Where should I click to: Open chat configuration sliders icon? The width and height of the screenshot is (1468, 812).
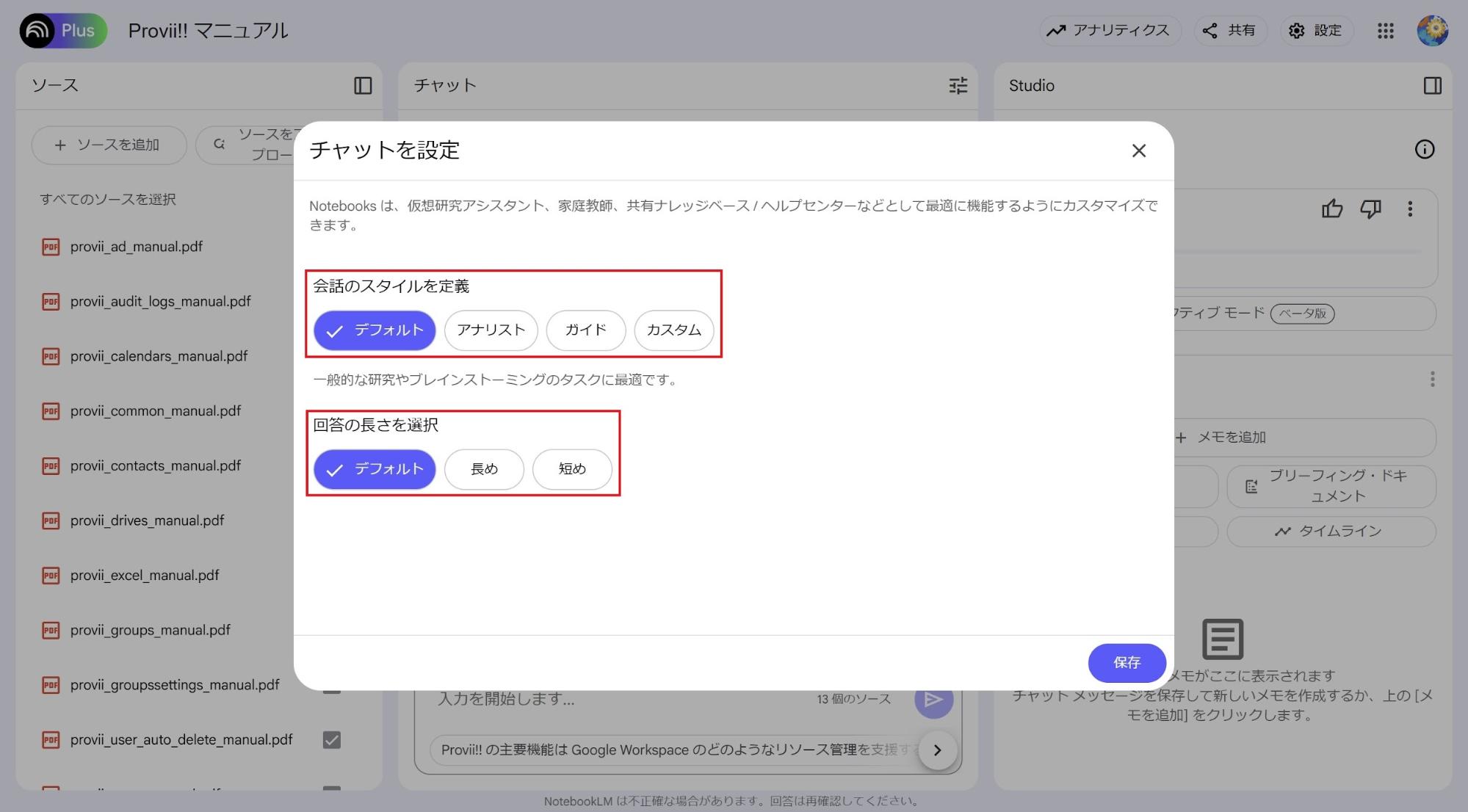click(958, 86)
